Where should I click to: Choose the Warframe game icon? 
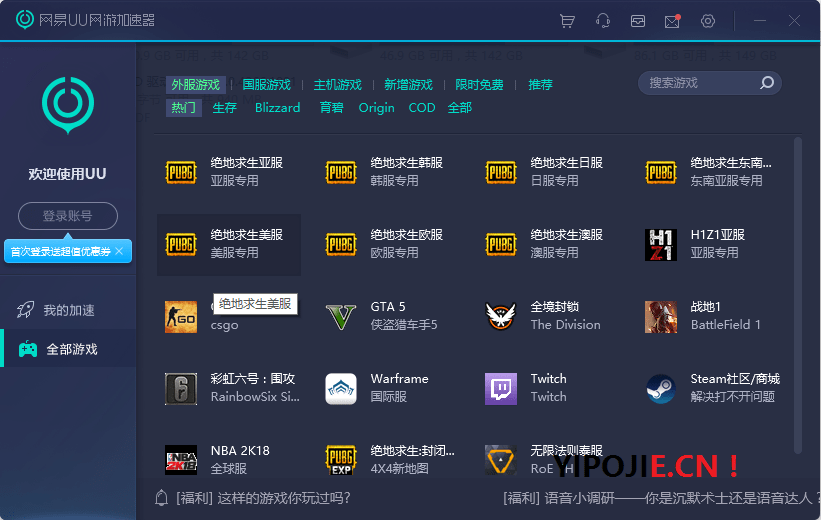click(341, 389)
